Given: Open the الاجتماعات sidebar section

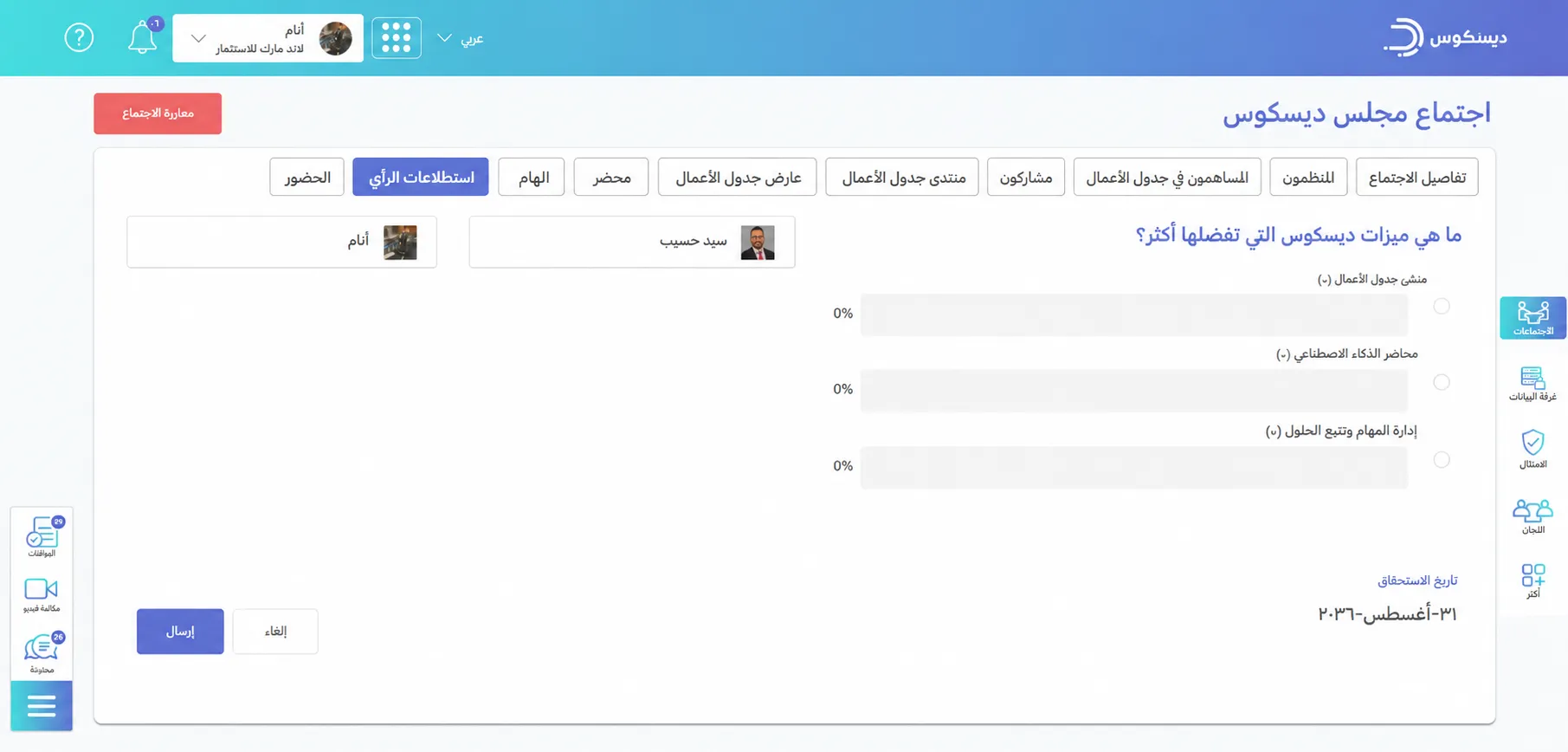Looking at the screenshot, I should pos(1533,318).
